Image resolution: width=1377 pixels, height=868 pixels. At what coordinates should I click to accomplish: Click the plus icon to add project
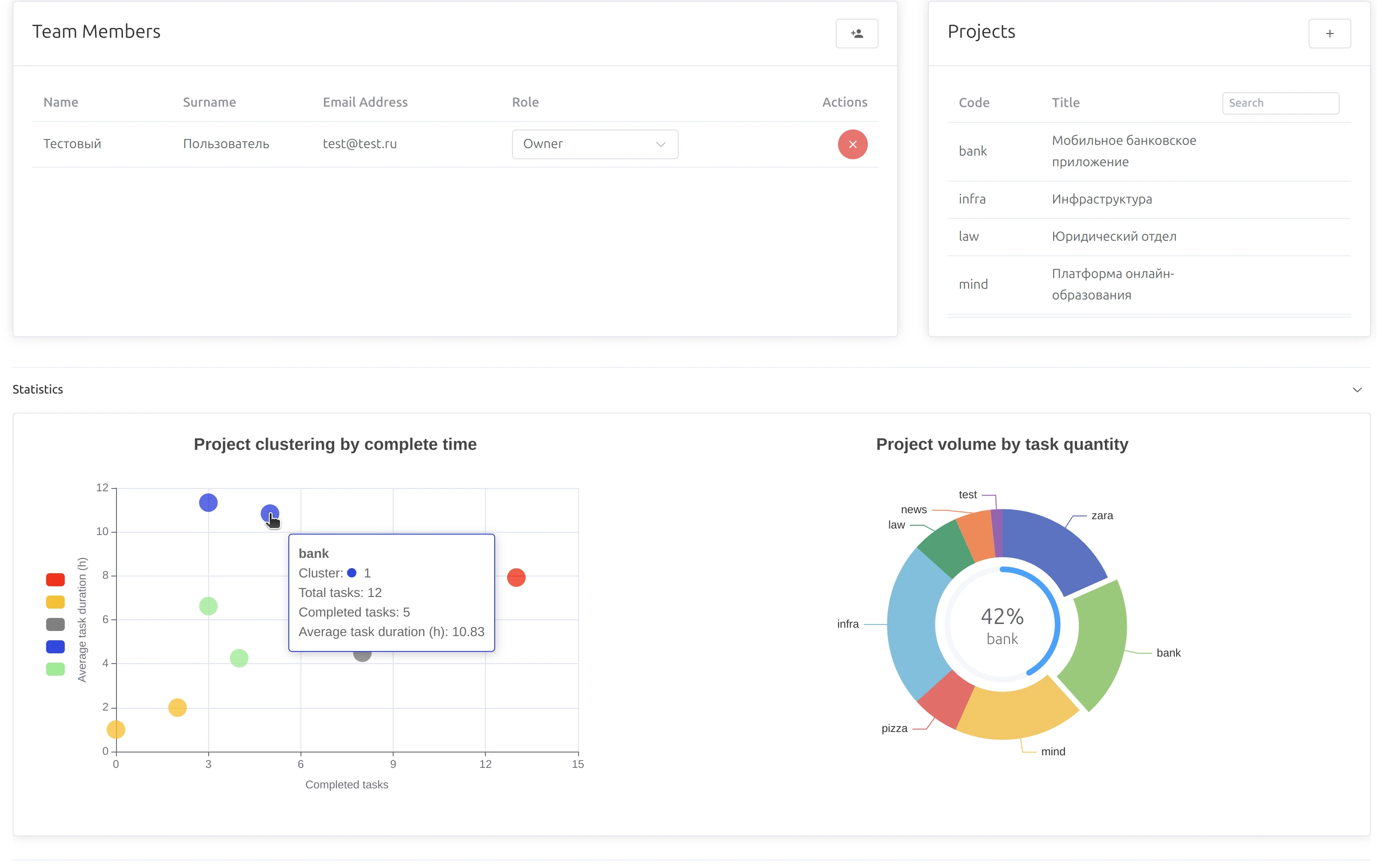1329,34
